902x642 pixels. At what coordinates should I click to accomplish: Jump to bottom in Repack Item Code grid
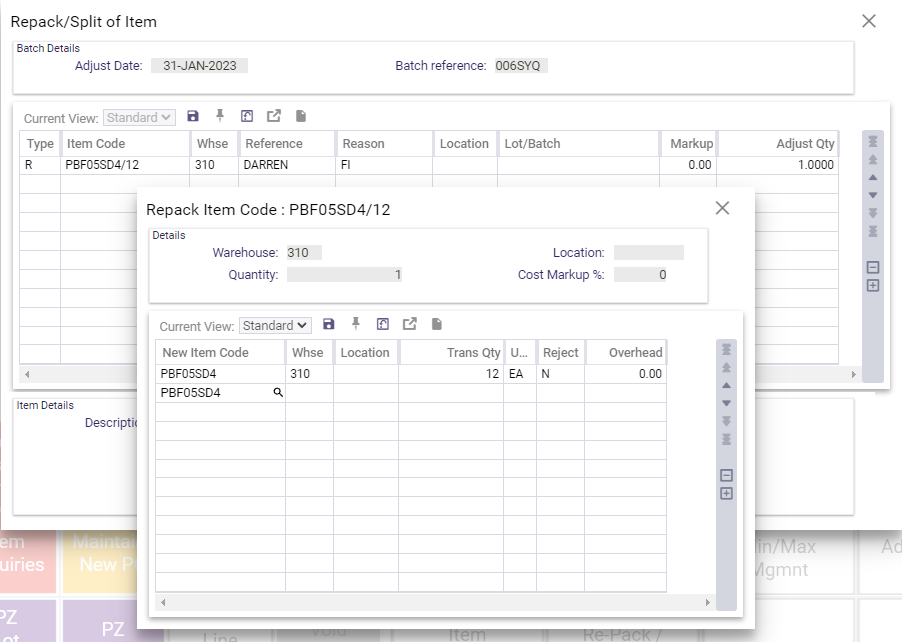coord(727,440)
